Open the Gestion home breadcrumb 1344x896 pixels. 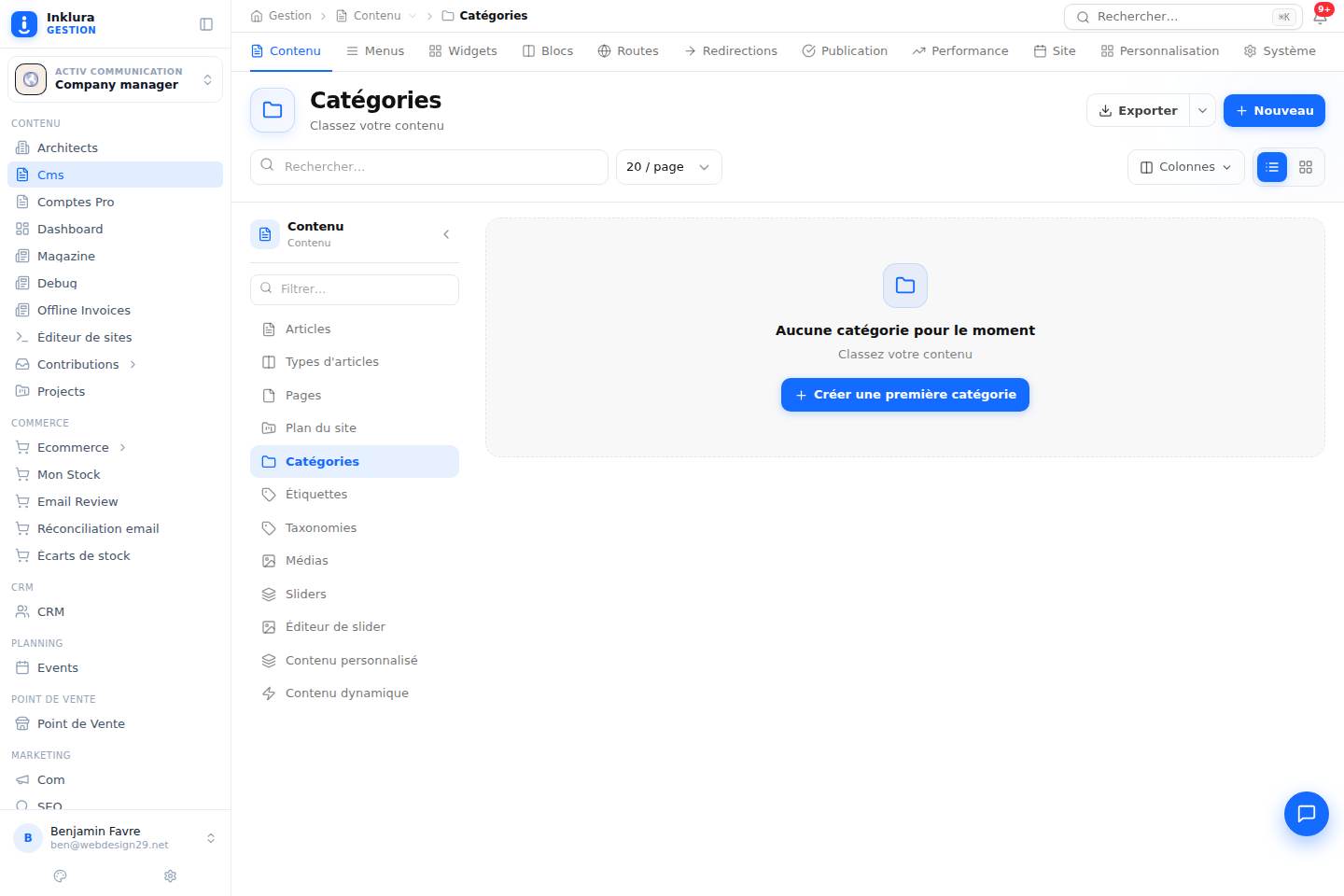click(x=281, y=16)
